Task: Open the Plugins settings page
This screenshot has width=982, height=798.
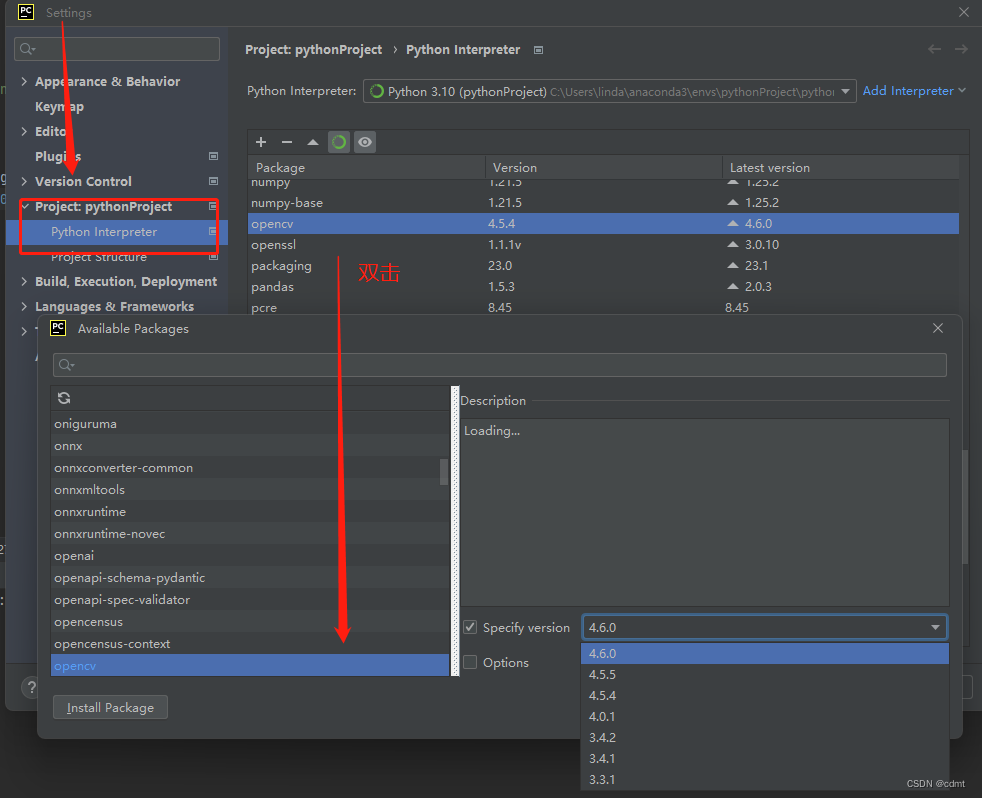Action: click(x=58, y=157)
